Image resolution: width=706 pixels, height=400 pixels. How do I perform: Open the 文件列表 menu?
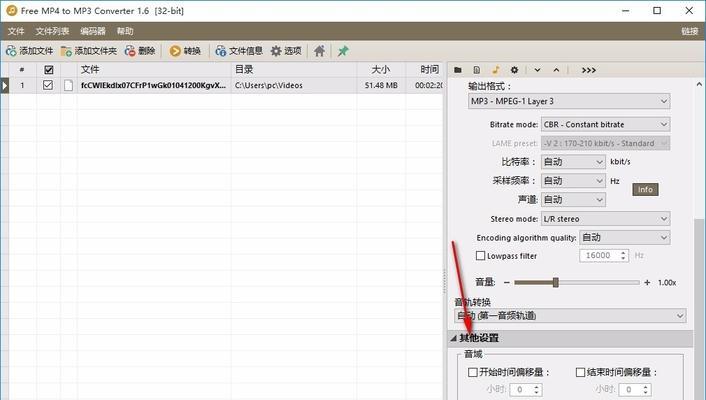(x=52, y=31)
